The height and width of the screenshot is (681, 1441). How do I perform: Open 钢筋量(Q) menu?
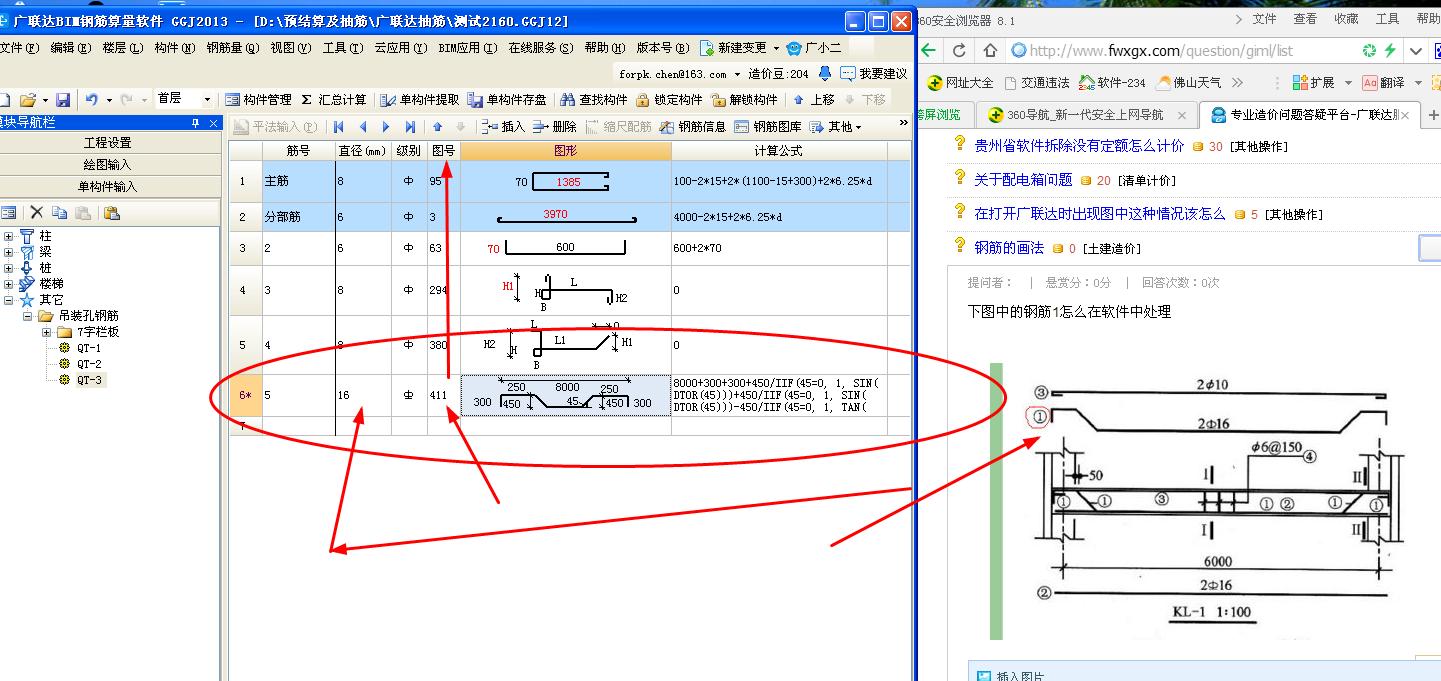[232, 48]
